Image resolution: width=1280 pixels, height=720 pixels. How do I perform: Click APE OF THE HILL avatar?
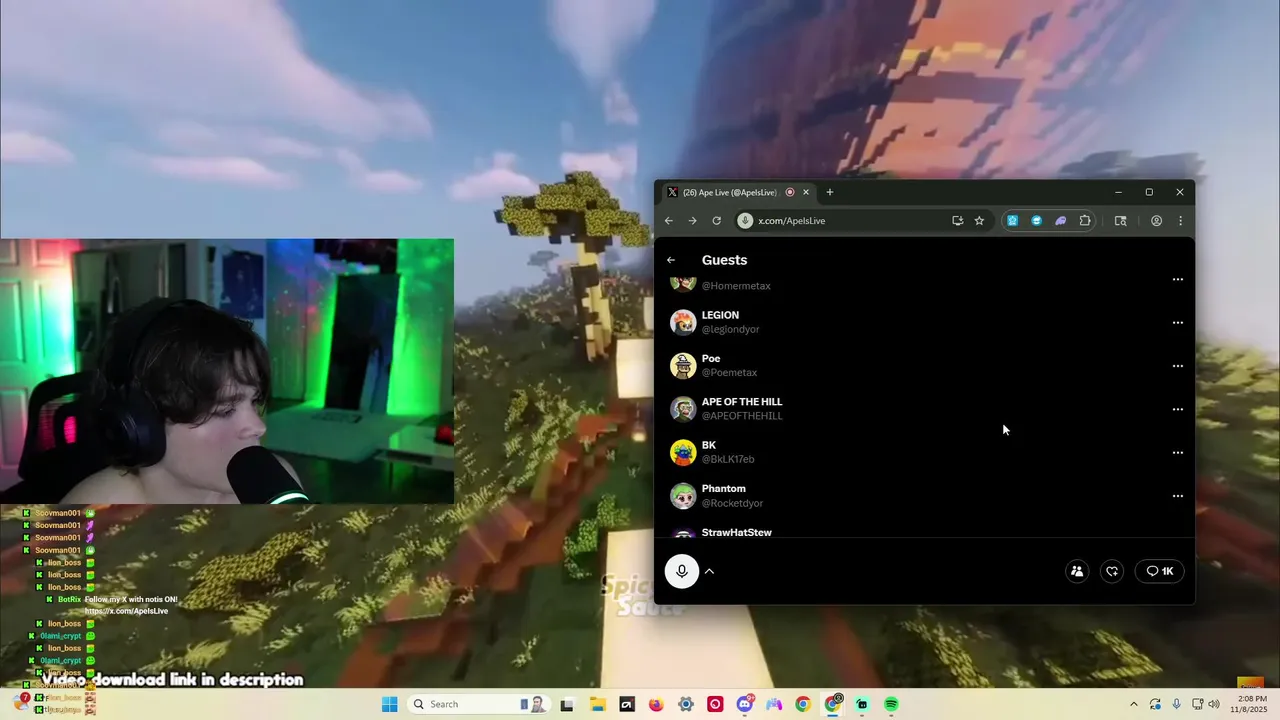pos(683,409)
